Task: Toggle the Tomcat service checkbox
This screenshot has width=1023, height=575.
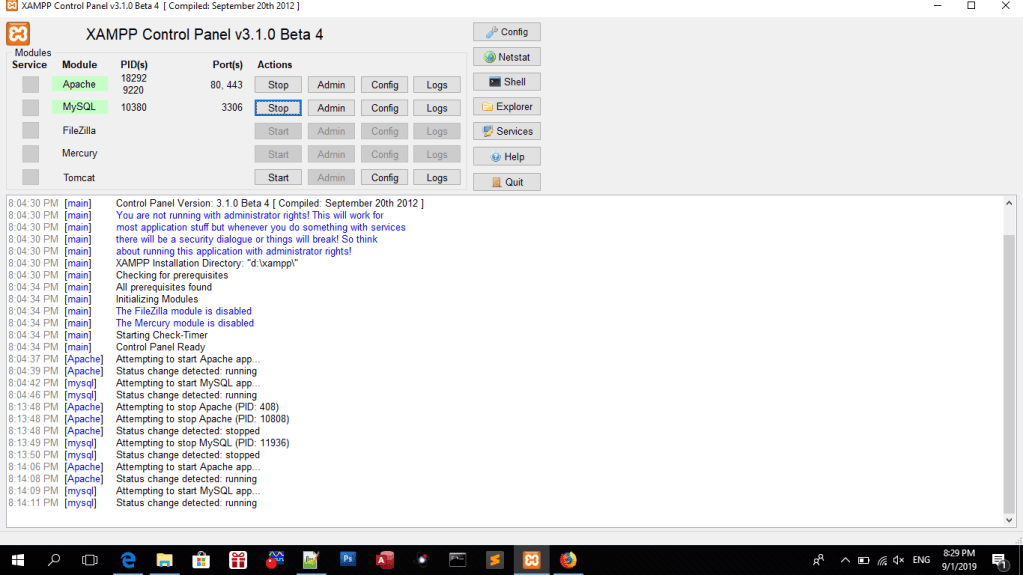Action: click(31, 178)
